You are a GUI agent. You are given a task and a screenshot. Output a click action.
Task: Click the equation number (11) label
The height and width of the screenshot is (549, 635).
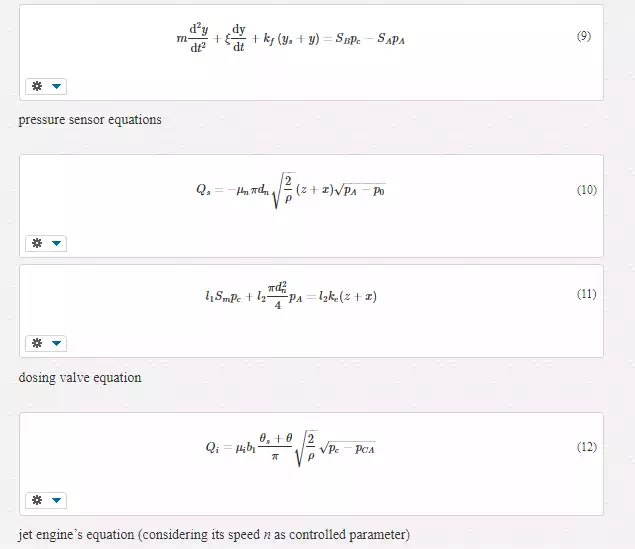click(587, 294)
